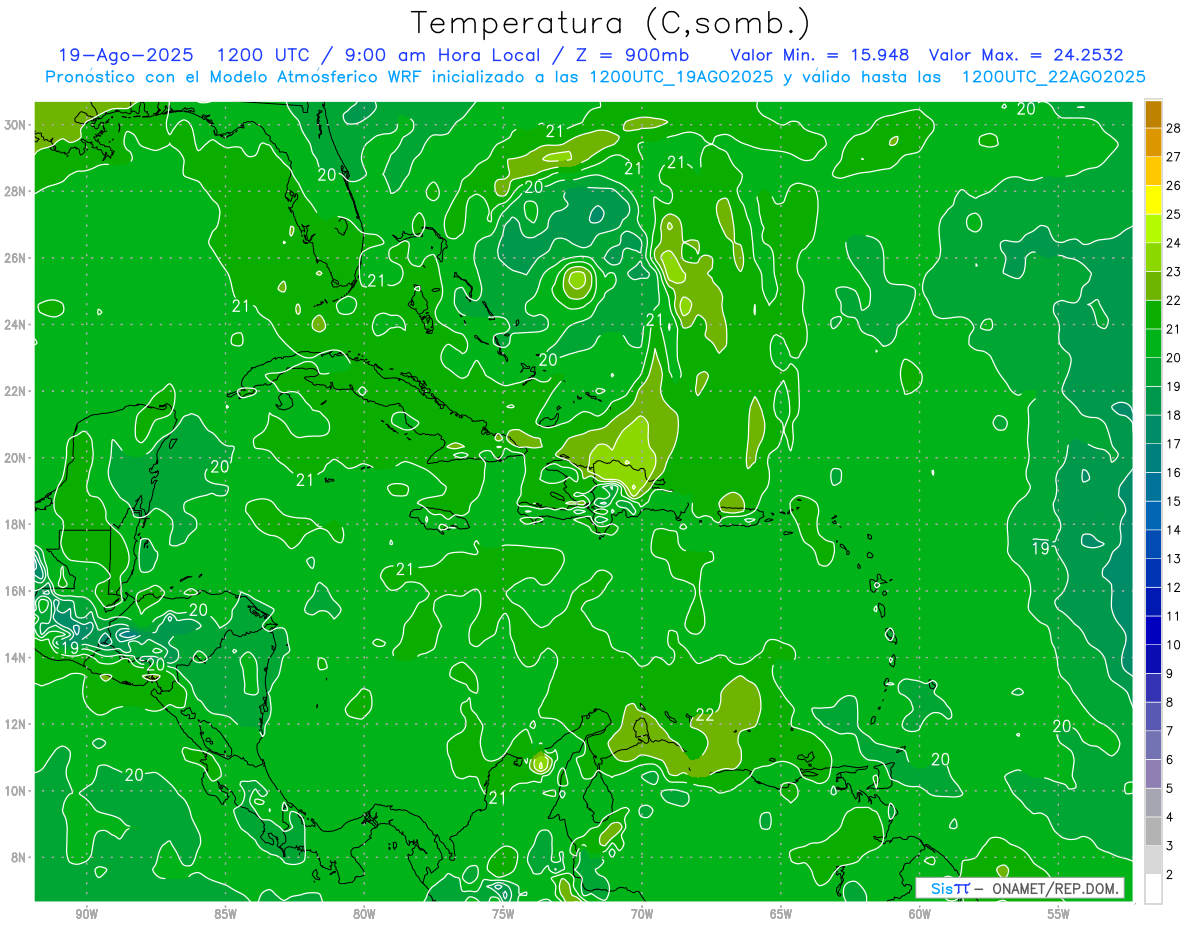Click the "30N" latitude axis label
This screenshot has height=927, width=1200.
coord(17,125)
